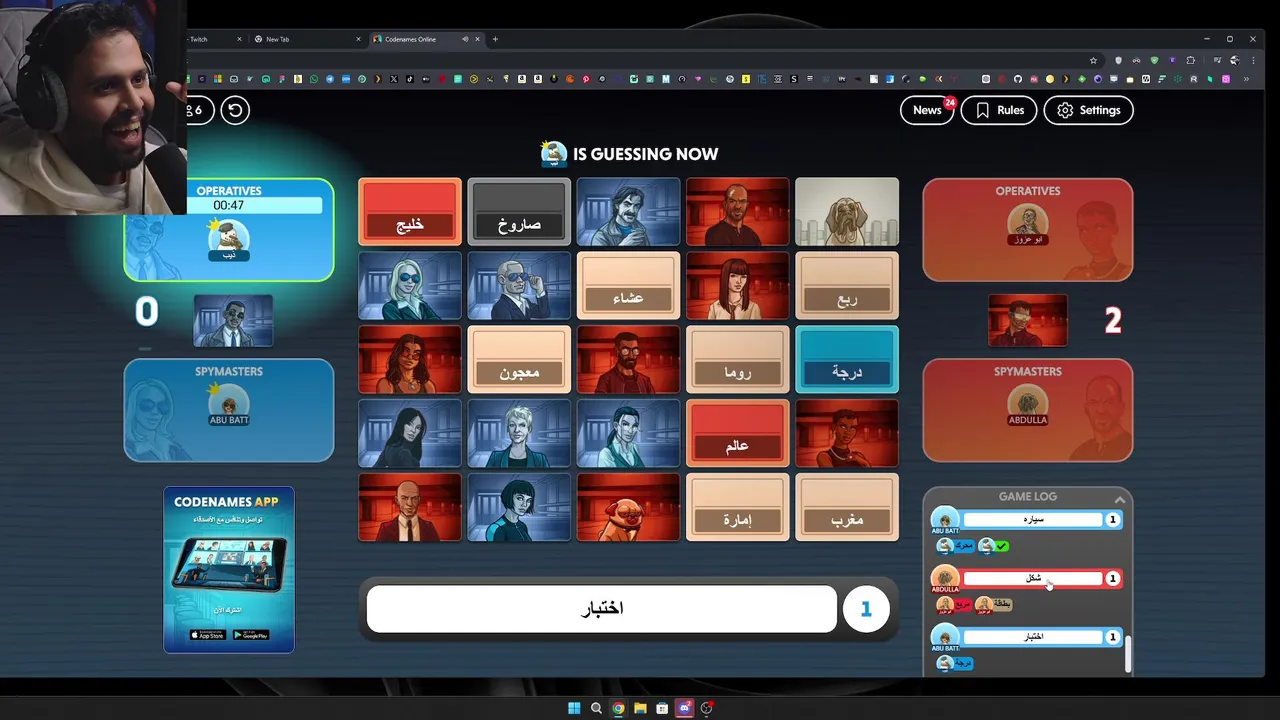Open Discord from the taskbar
Screen dimensions: 1280x720
(x=685, y=708)
